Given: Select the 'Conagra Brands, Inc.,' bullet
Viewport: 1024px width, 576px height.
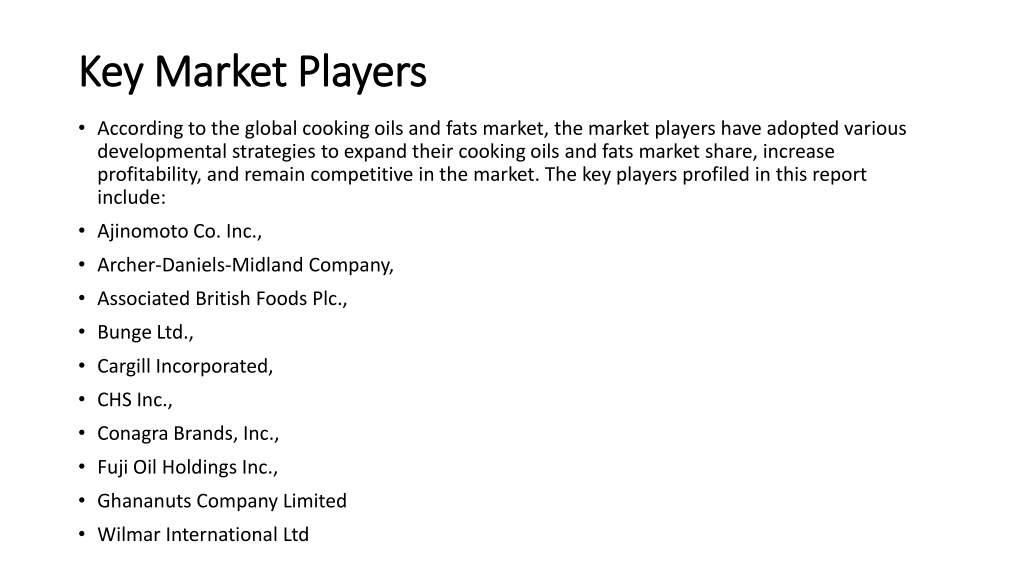Looking at the screenshot, I should click(188, 434).
